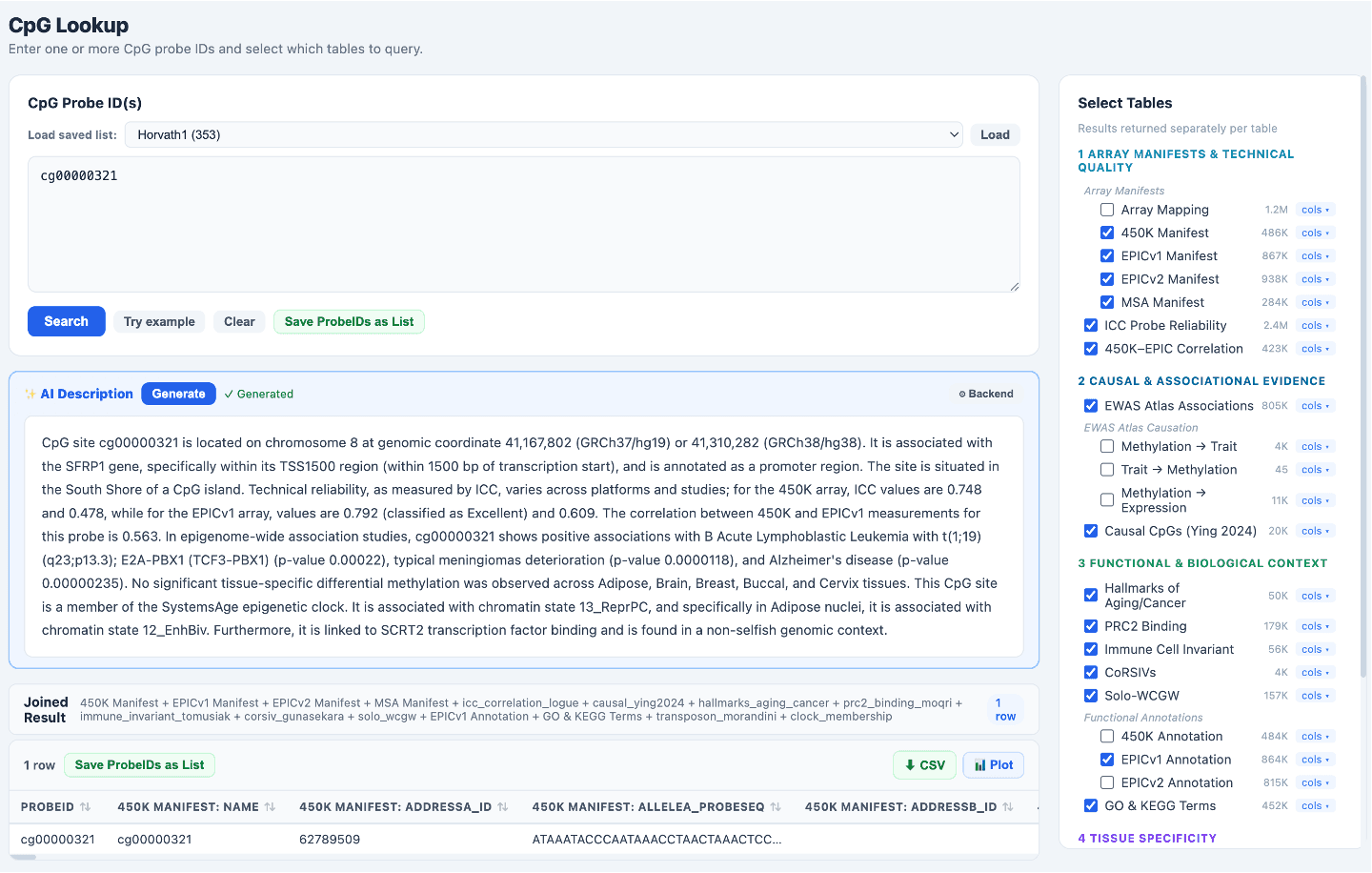Screen dimensions: 1372x873
Task: Expand cols dropdown for Solo-WCGW
Action: (1316, 696)
